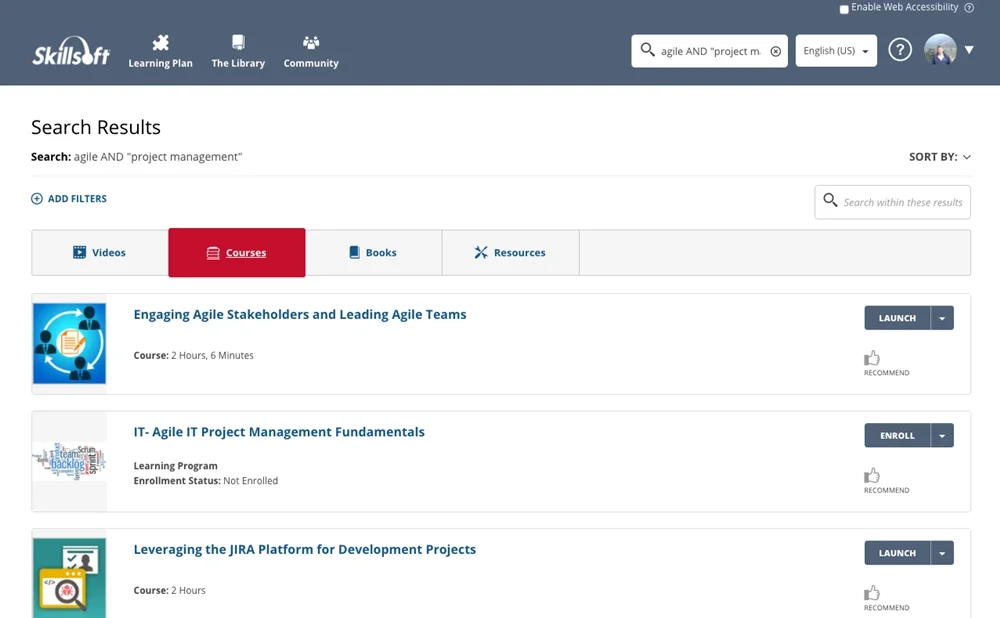Click the Books tab book icon
This screenshot has width=1000, height=618.
point(355,253)
